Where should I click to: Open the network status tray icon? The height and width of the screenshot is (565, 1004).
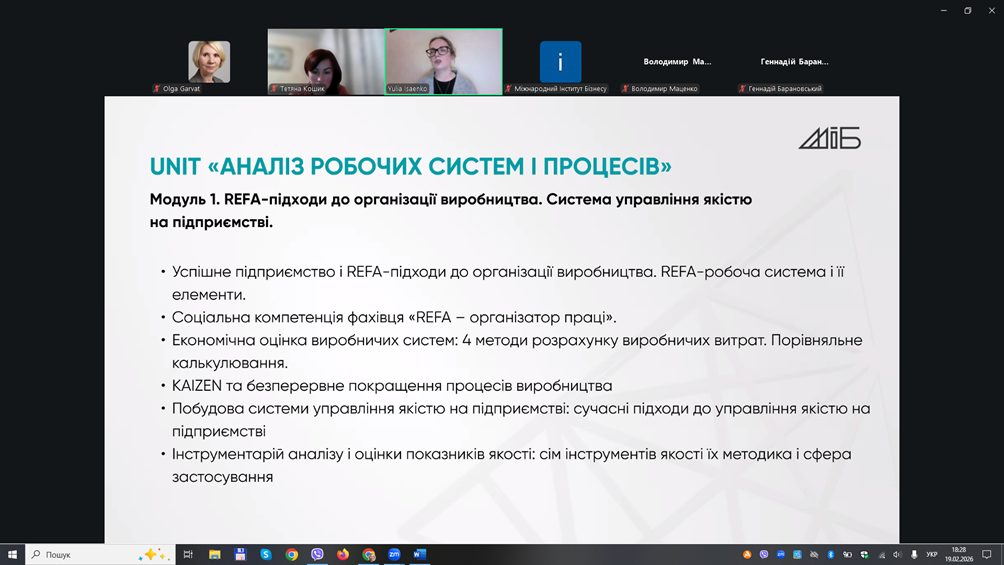click(x=880, y=554)
